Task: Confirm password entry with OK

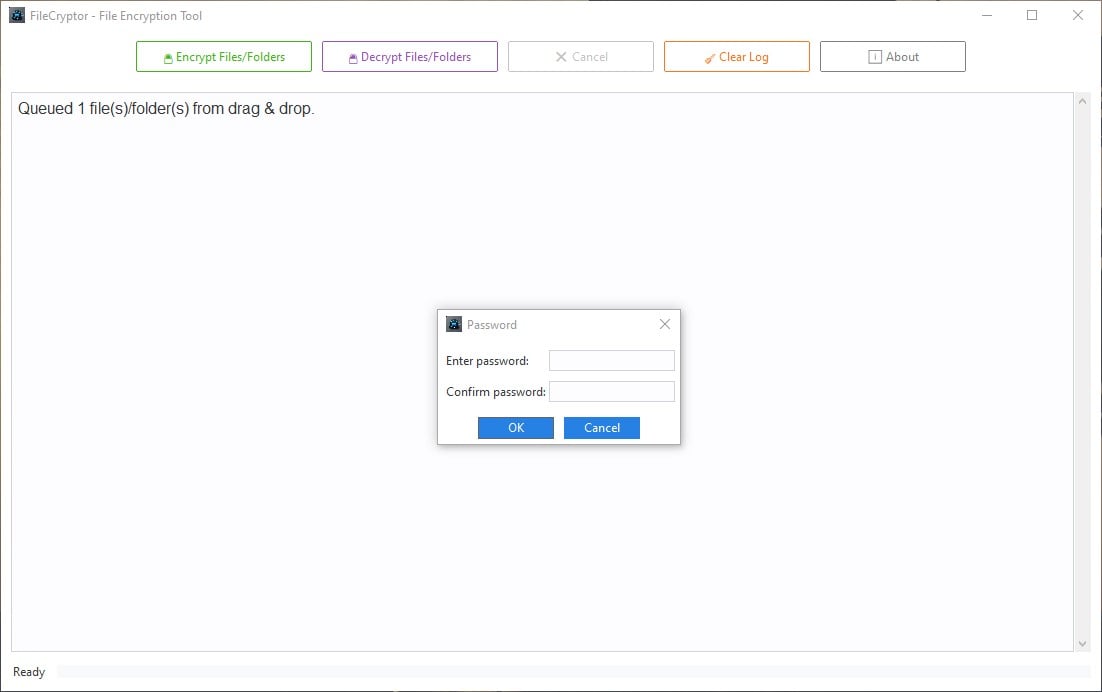Action: (515, 427)
